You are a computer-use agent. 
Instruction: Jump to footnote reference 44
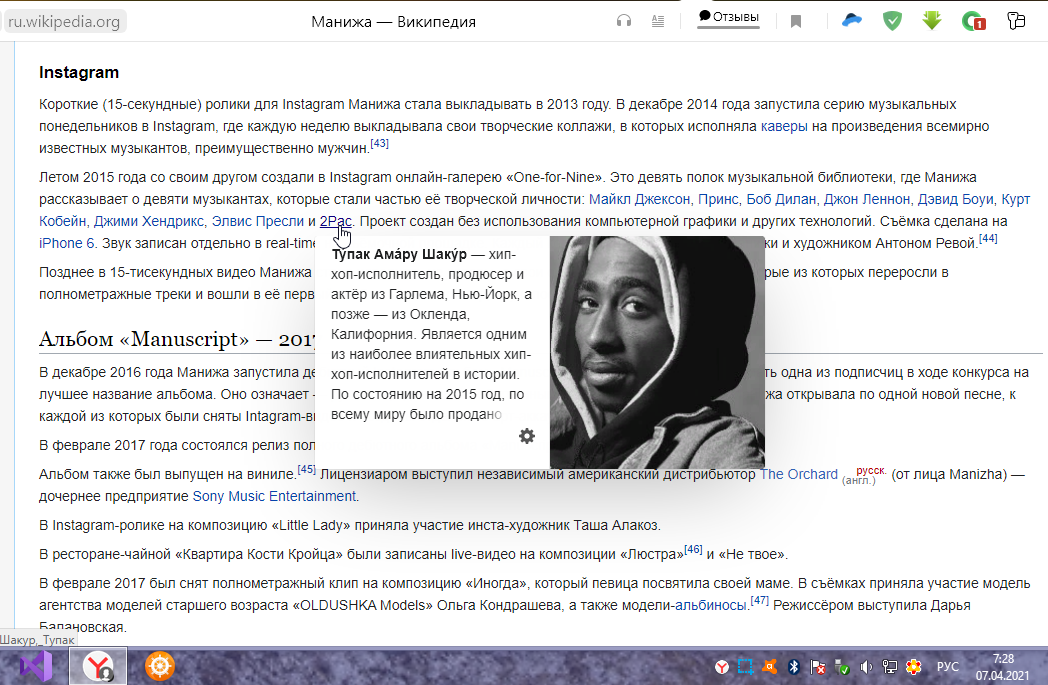(x=988, y=238)
